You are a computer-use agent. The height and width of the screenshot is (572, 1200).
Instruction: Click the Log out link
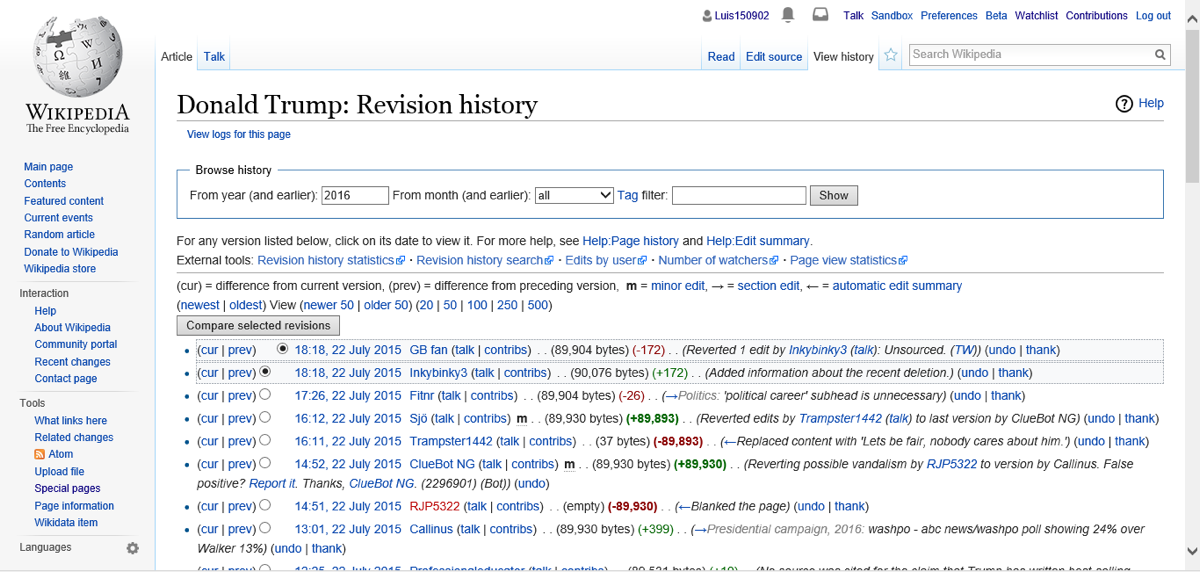pyautogui.click(x=1153, y=16)
